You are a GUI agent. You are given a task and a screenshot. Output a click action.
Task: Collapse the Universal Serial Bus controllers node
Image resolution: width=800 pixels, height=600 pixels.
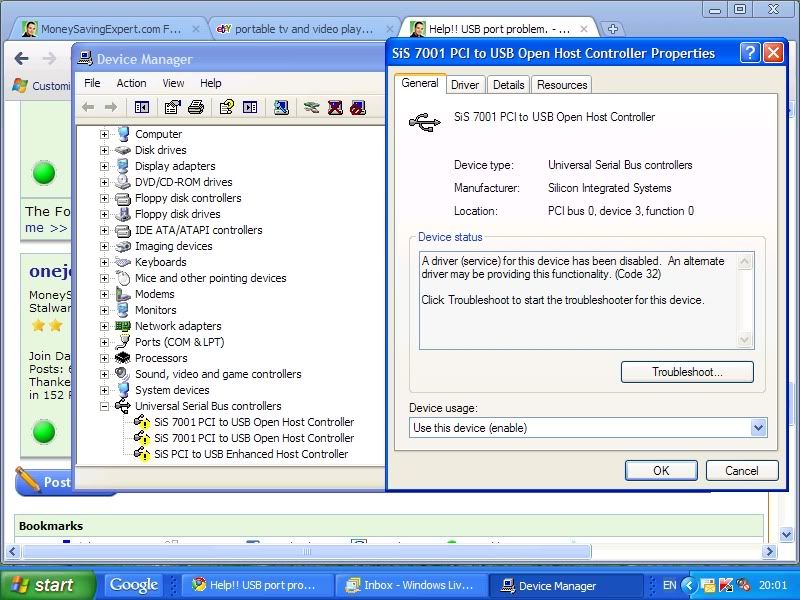(104, 406)
